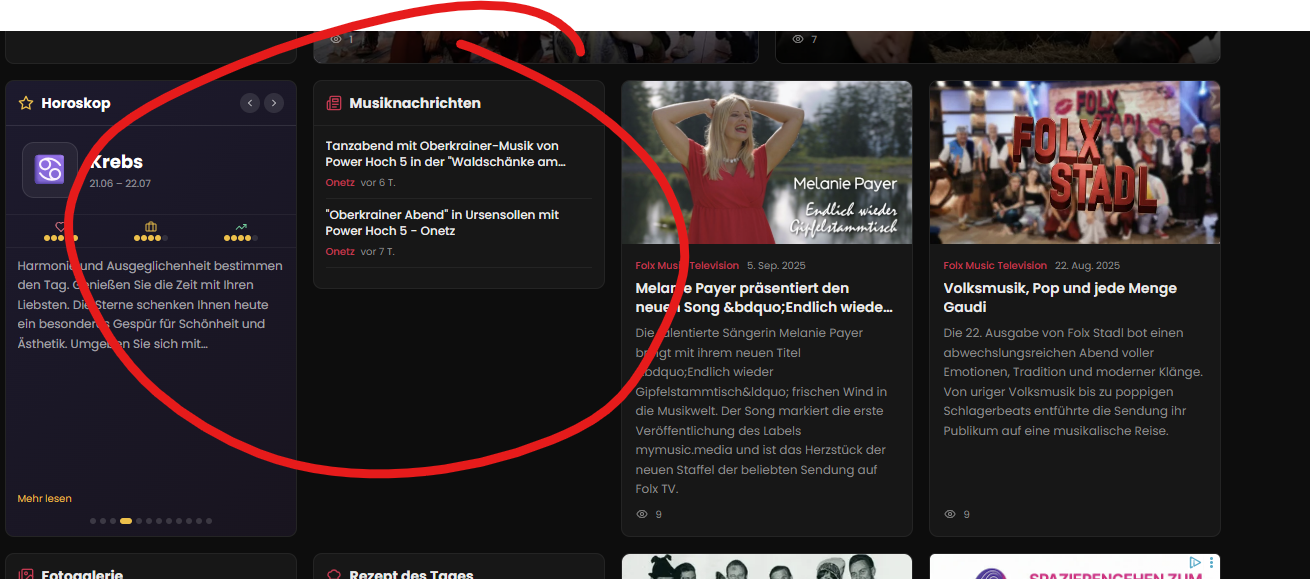
Task: Click the briefcase career rating icon
Action: [x=151, y=227]
